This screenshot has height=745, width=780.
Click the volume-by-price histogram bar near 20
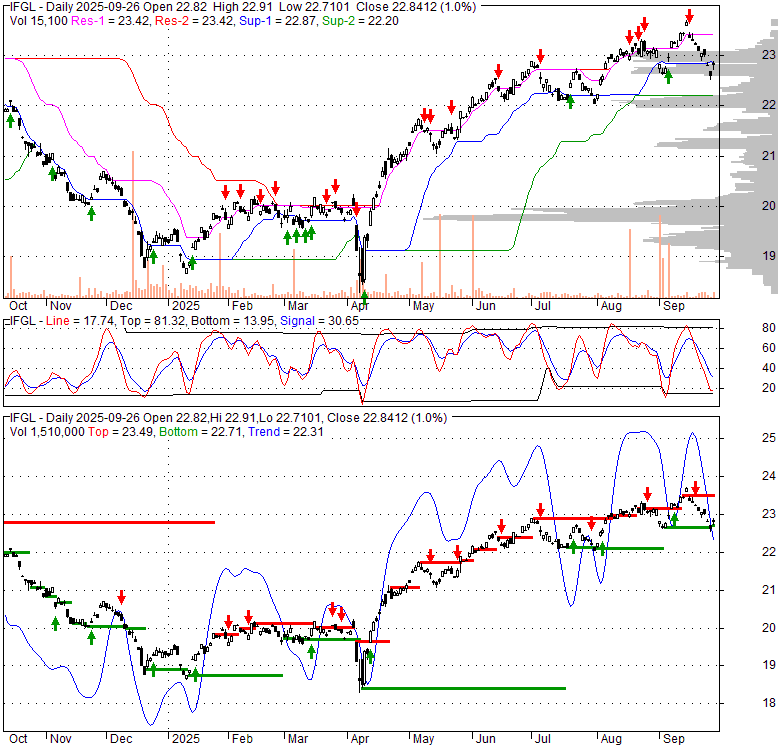coord(571,217)
